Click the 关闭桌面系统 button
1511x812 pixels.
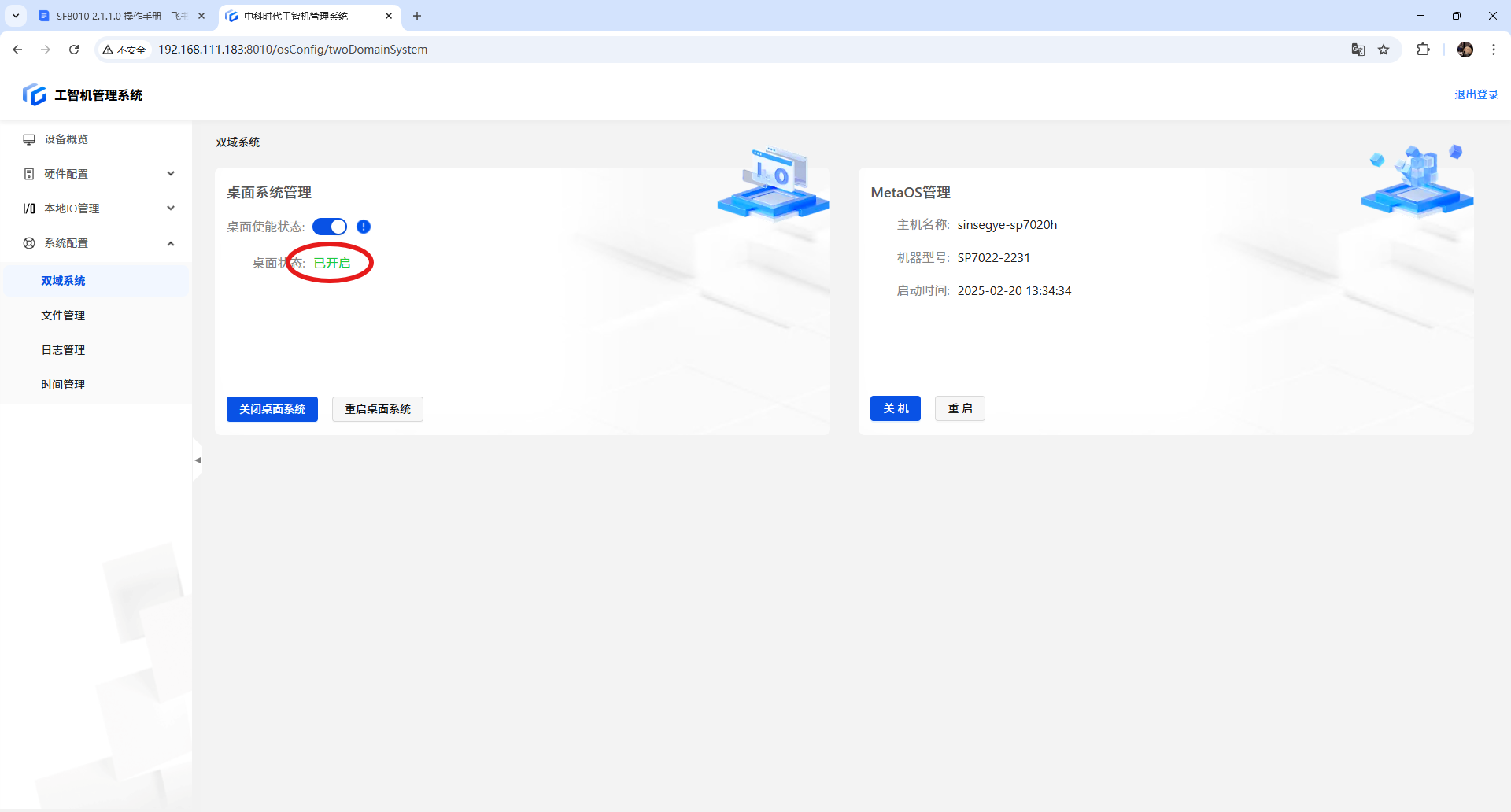(272, 409)
